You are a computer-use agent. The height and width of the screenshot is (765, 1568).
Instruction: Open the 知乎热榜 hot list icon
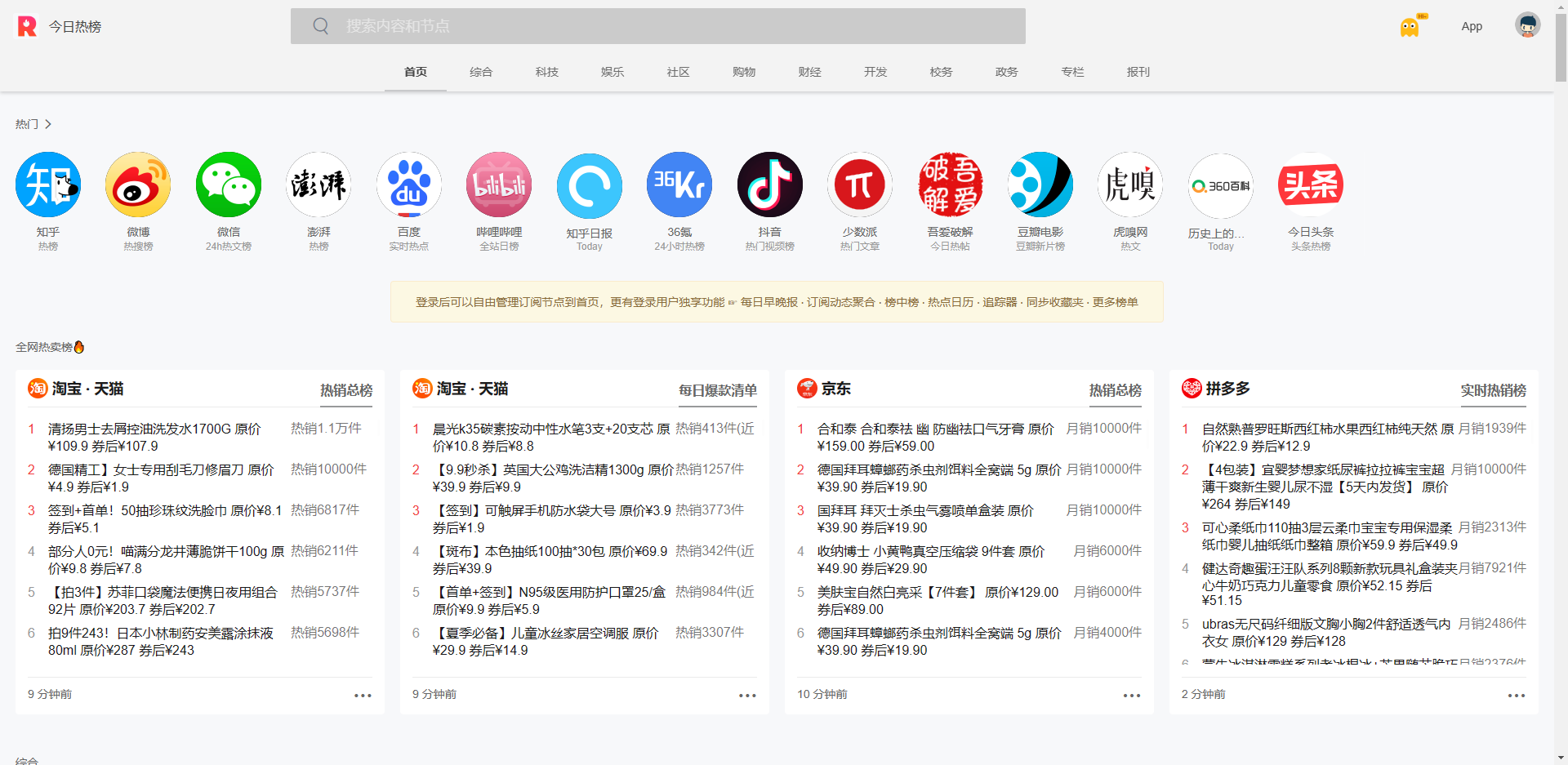pyautogui.click(x=47, y=185)
